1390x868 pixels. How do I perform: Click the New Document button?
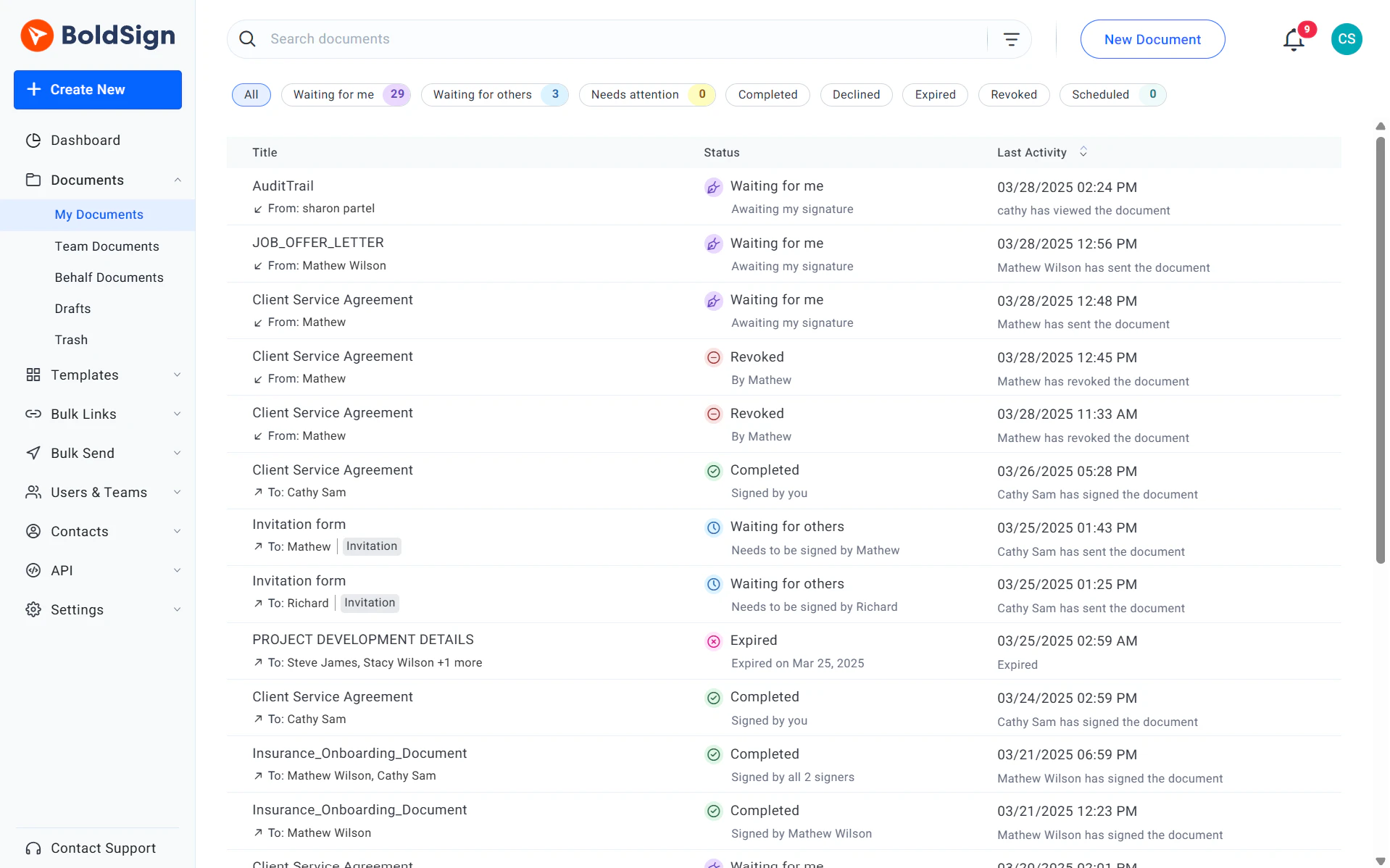click(1152, 40)
